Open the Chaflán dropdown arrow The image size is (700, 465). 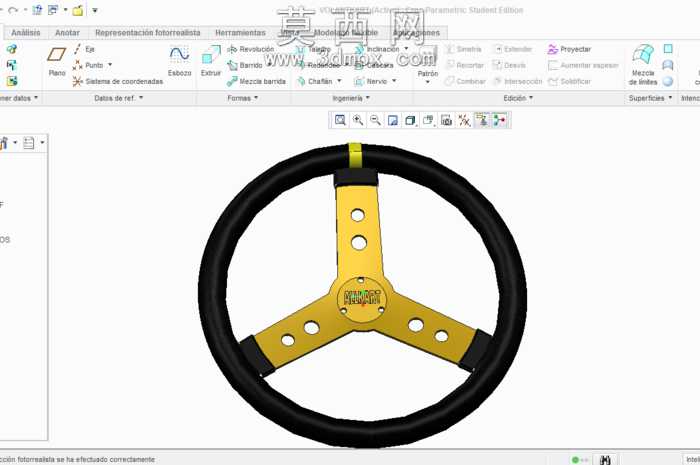coord(339,81)
